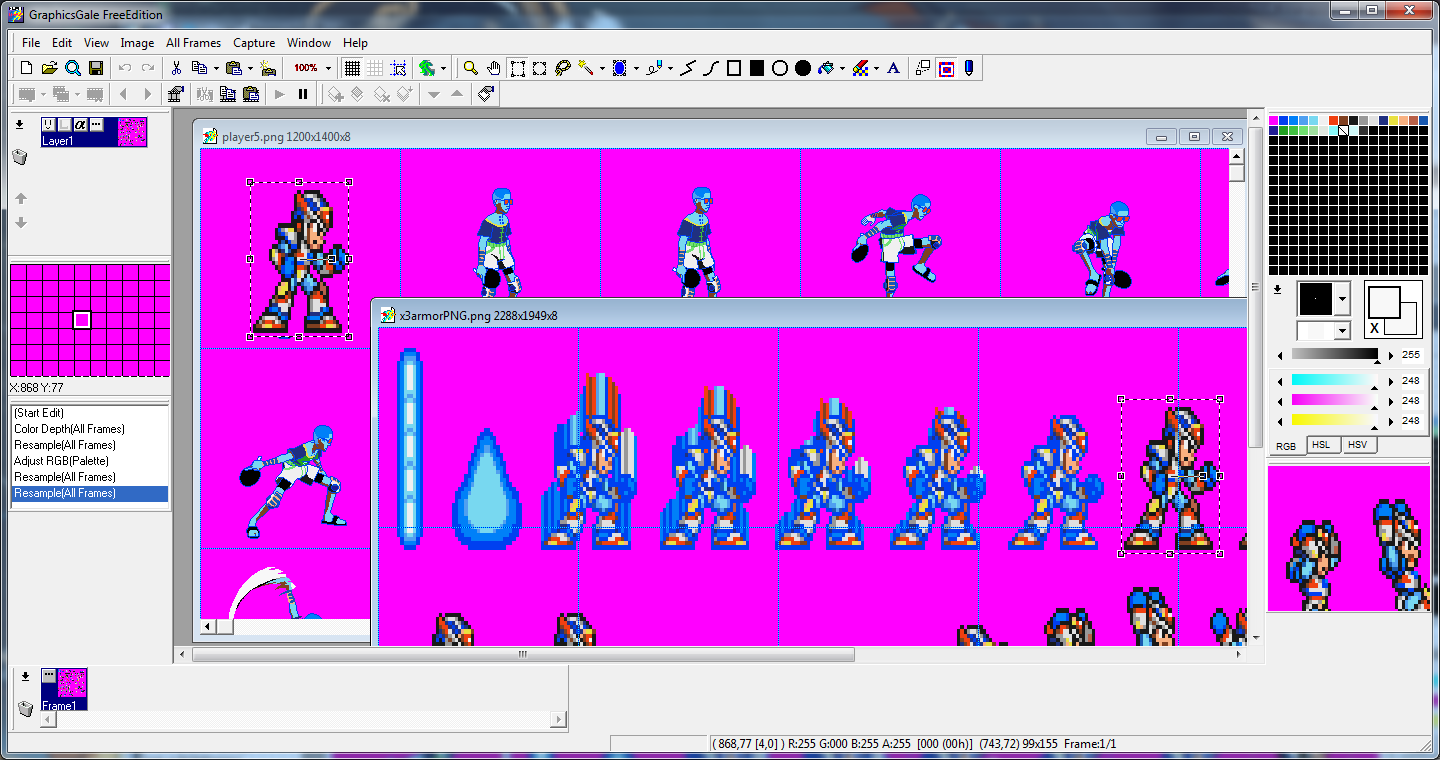This screenshot has height=760, width=1440.
Task: Open the All Frames menu
Action: coord(193,43)
